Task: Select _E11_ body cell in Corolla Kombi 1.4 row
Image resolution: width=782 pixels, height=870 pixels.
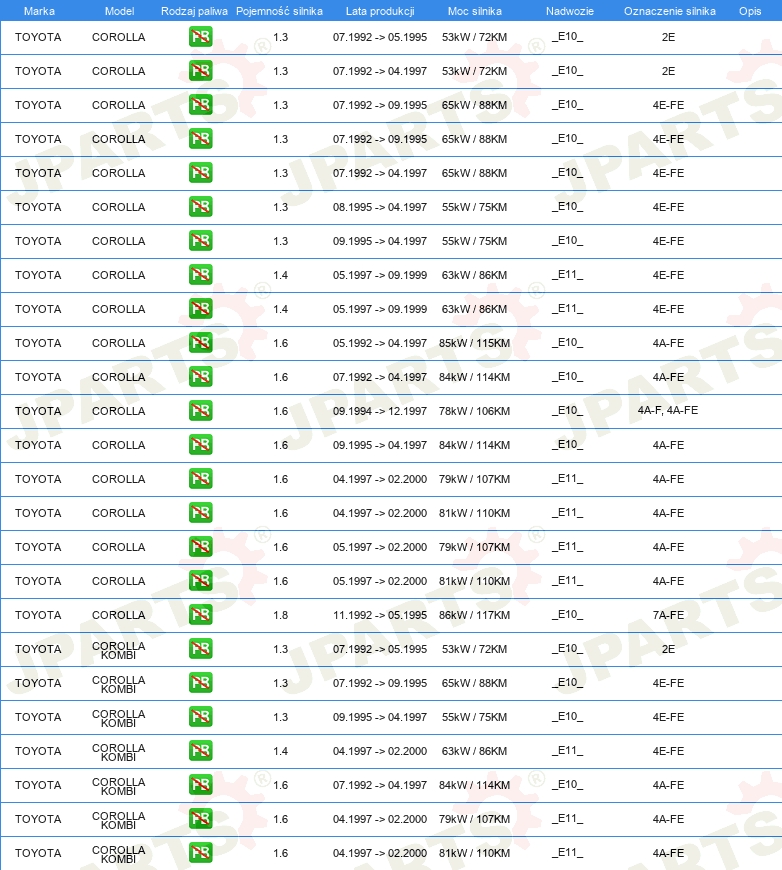Action: [567, 751]
